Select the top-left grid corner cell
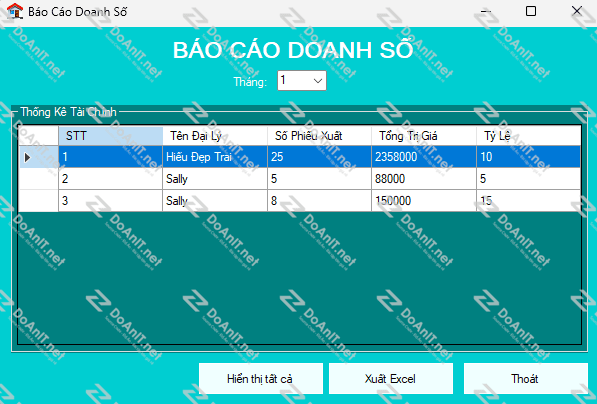 [38, 136]
